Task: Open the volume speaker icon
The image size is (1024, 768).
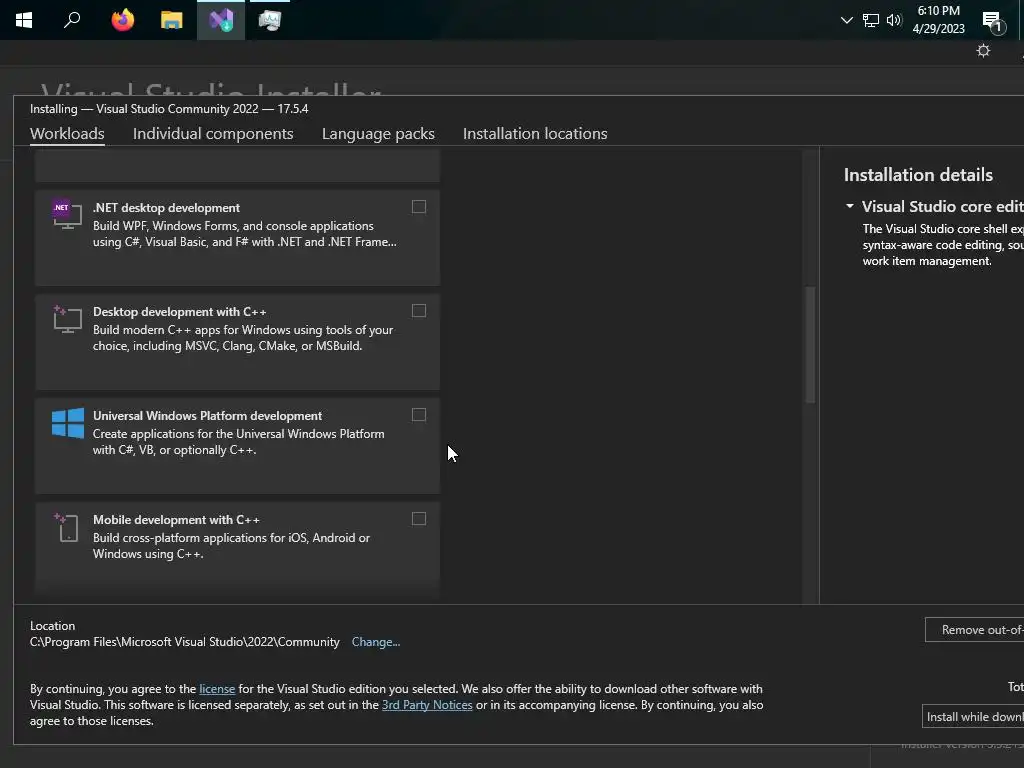Action: pyautogui.click(x=894, y=20)
